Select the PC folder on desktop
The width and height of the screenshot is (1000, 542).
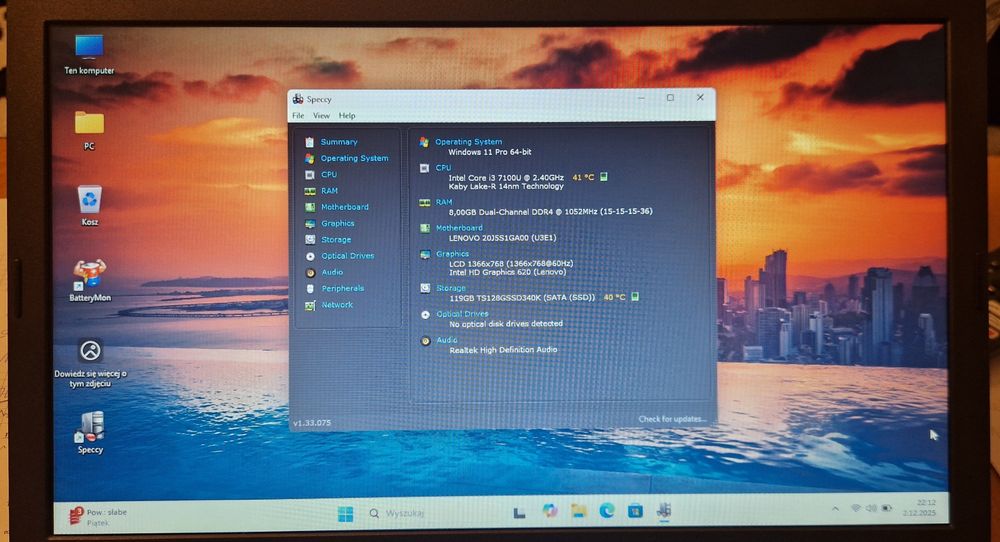(x=89, y=130)
